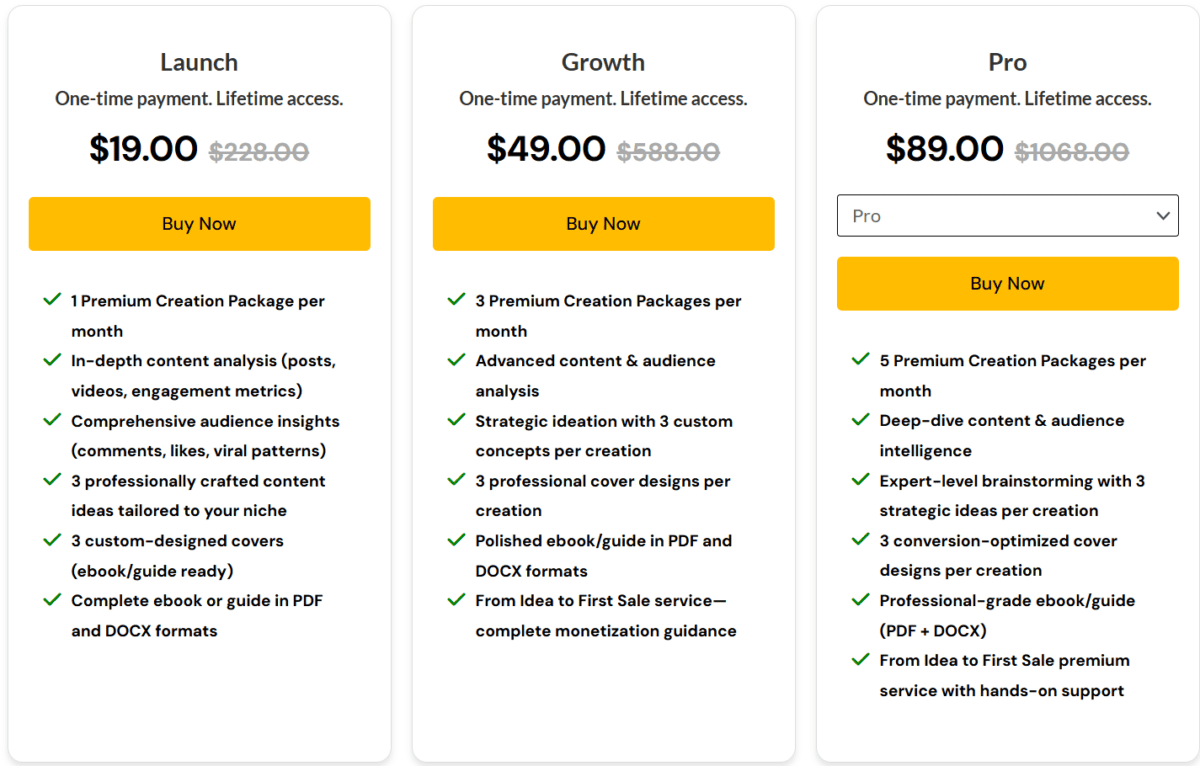
Task: Click checkmark next to 'In-depth content analysis'
Action: pyautogui.click(x=53, y=359)
